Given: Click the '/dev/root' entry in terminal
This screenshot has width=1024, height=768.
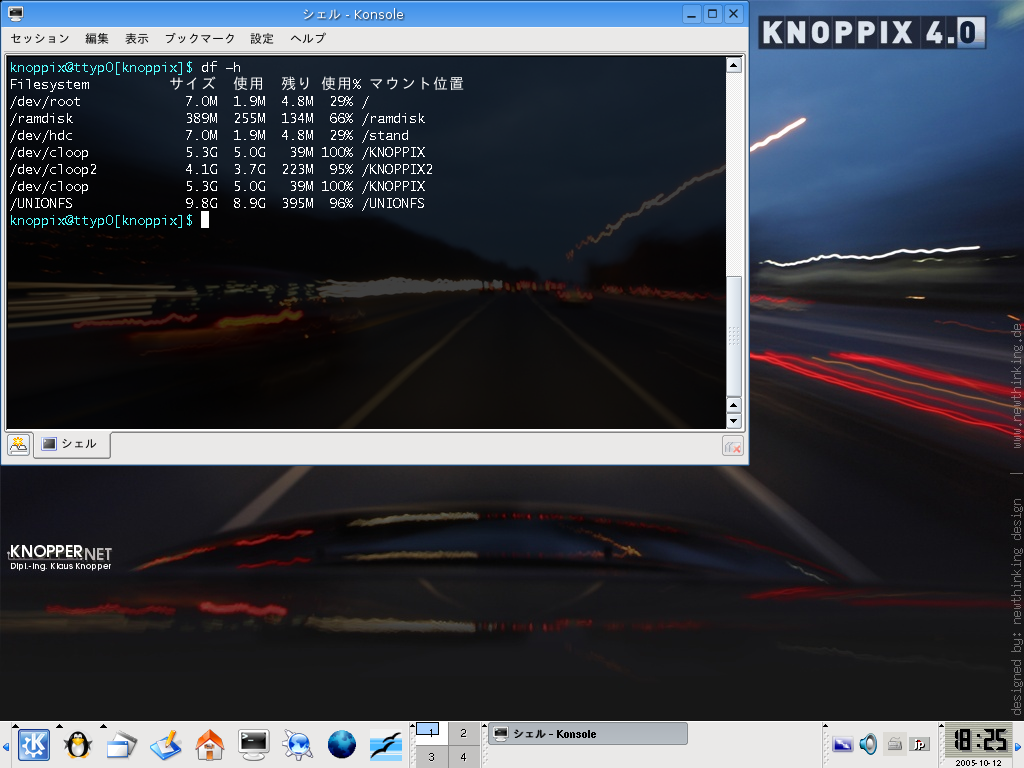Looking at the screenshot, I should pos(46,101).
